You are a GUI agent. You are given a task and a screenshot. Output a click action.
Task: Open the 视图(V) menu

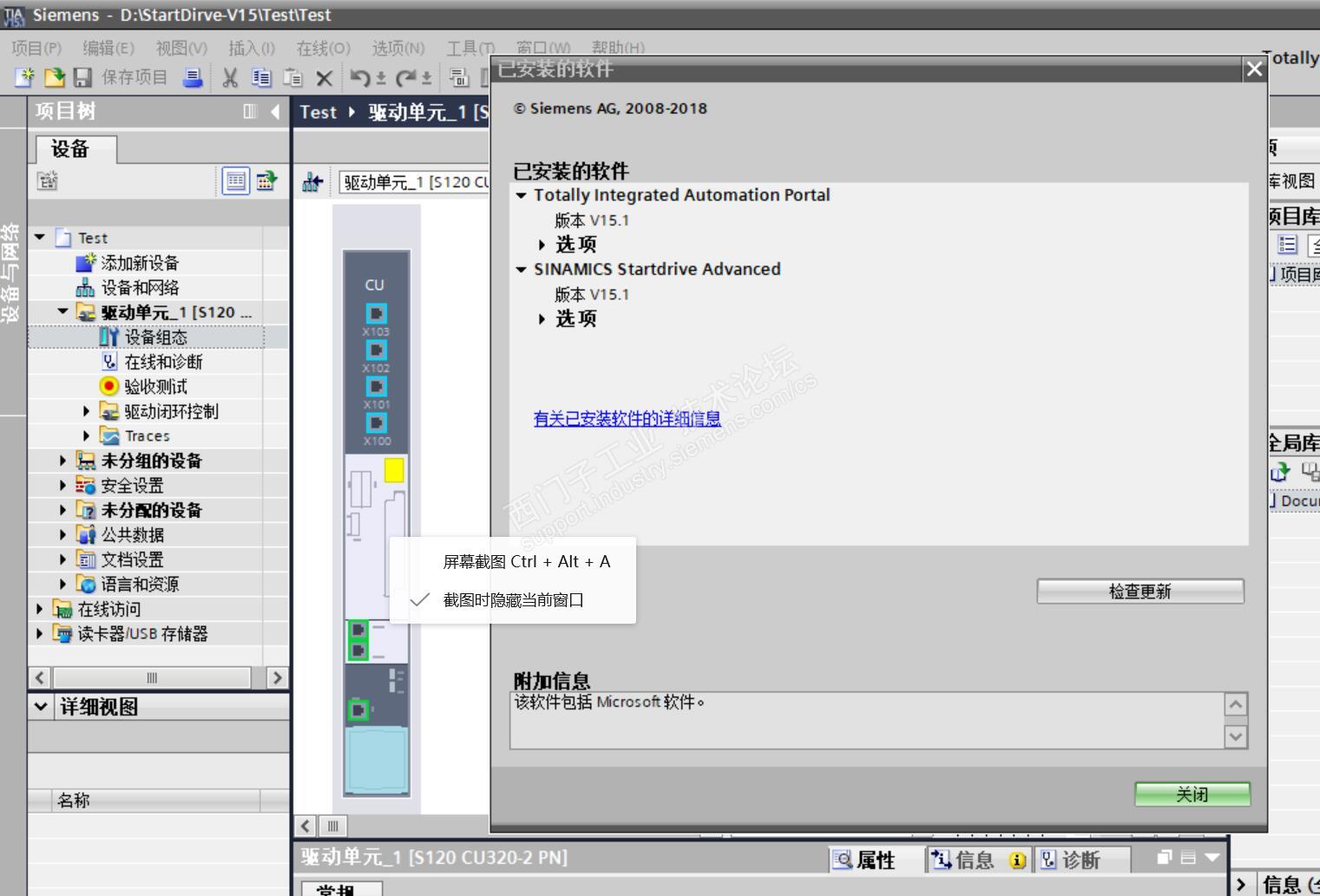tap(181, 48)
